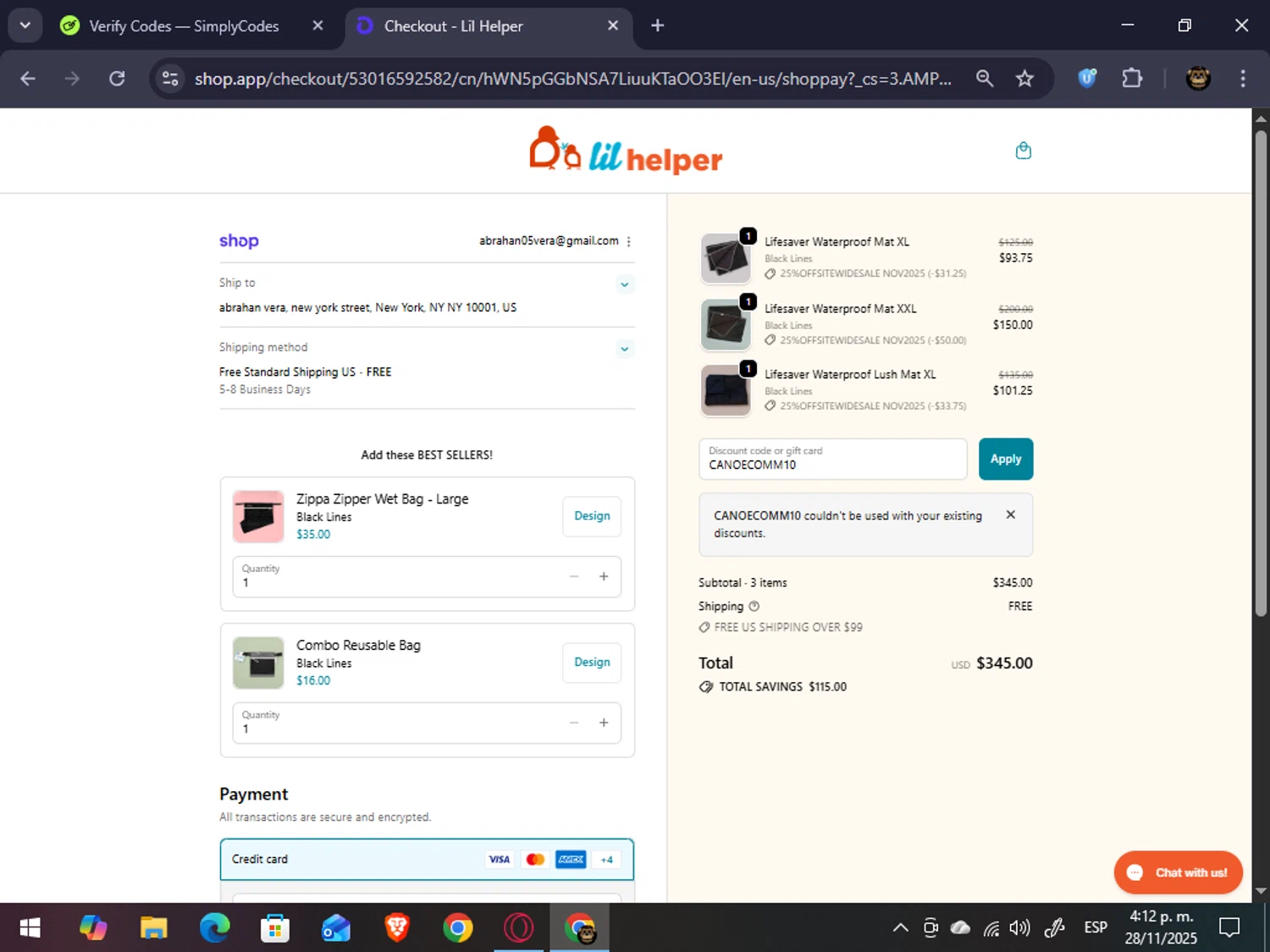Click Zippa Zipper Wet Bag thumbnail
The width and height of the screenshot is (1270, 952).
pyautogui.click(x=258, y=516)
